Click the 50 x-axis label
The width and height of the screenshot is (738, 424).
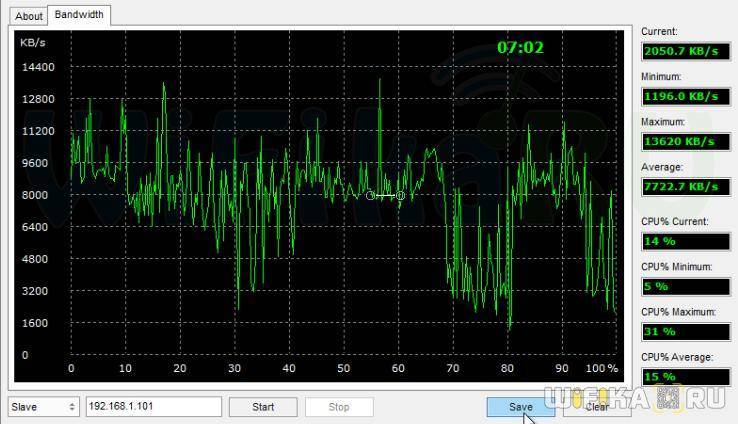[344, 368]
